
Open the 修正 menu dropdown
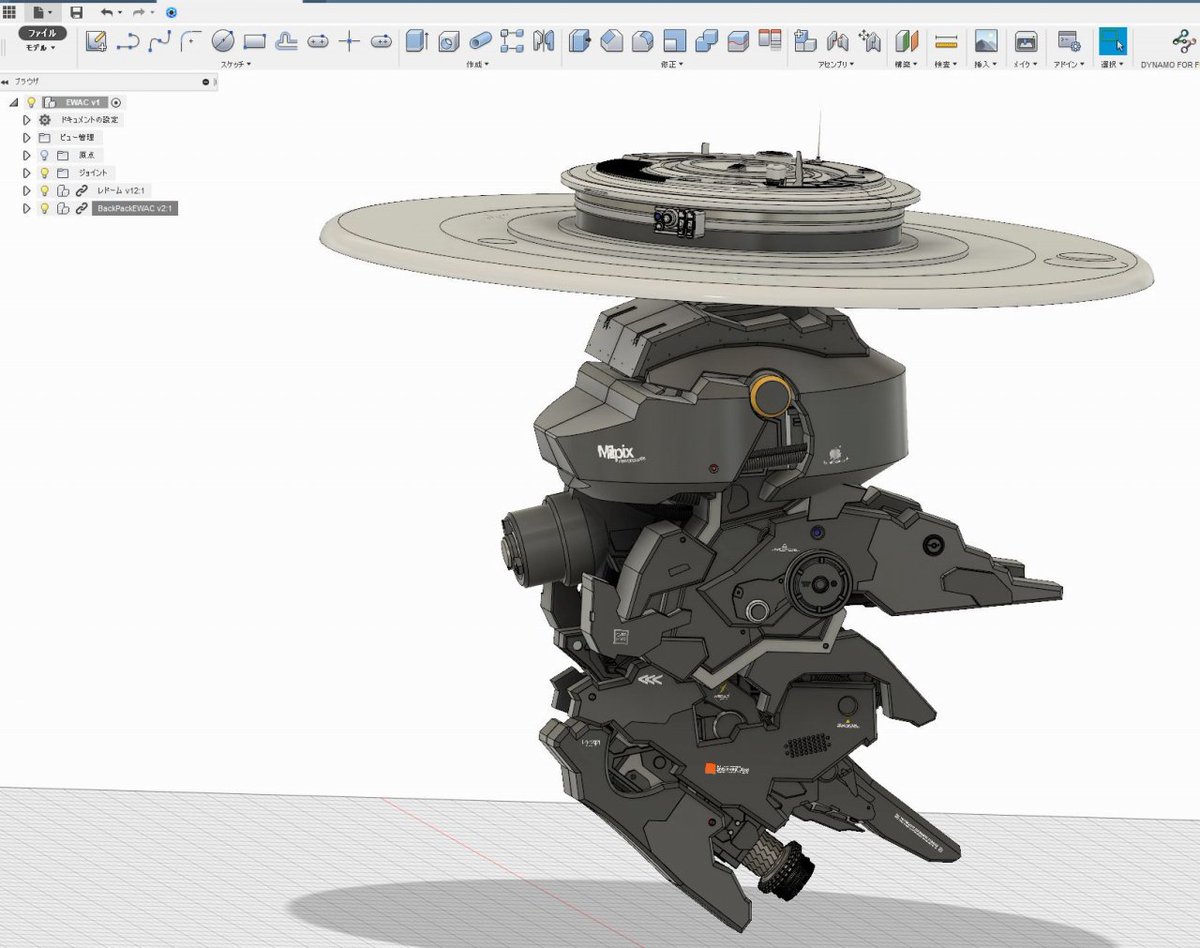tap(674, 64)
